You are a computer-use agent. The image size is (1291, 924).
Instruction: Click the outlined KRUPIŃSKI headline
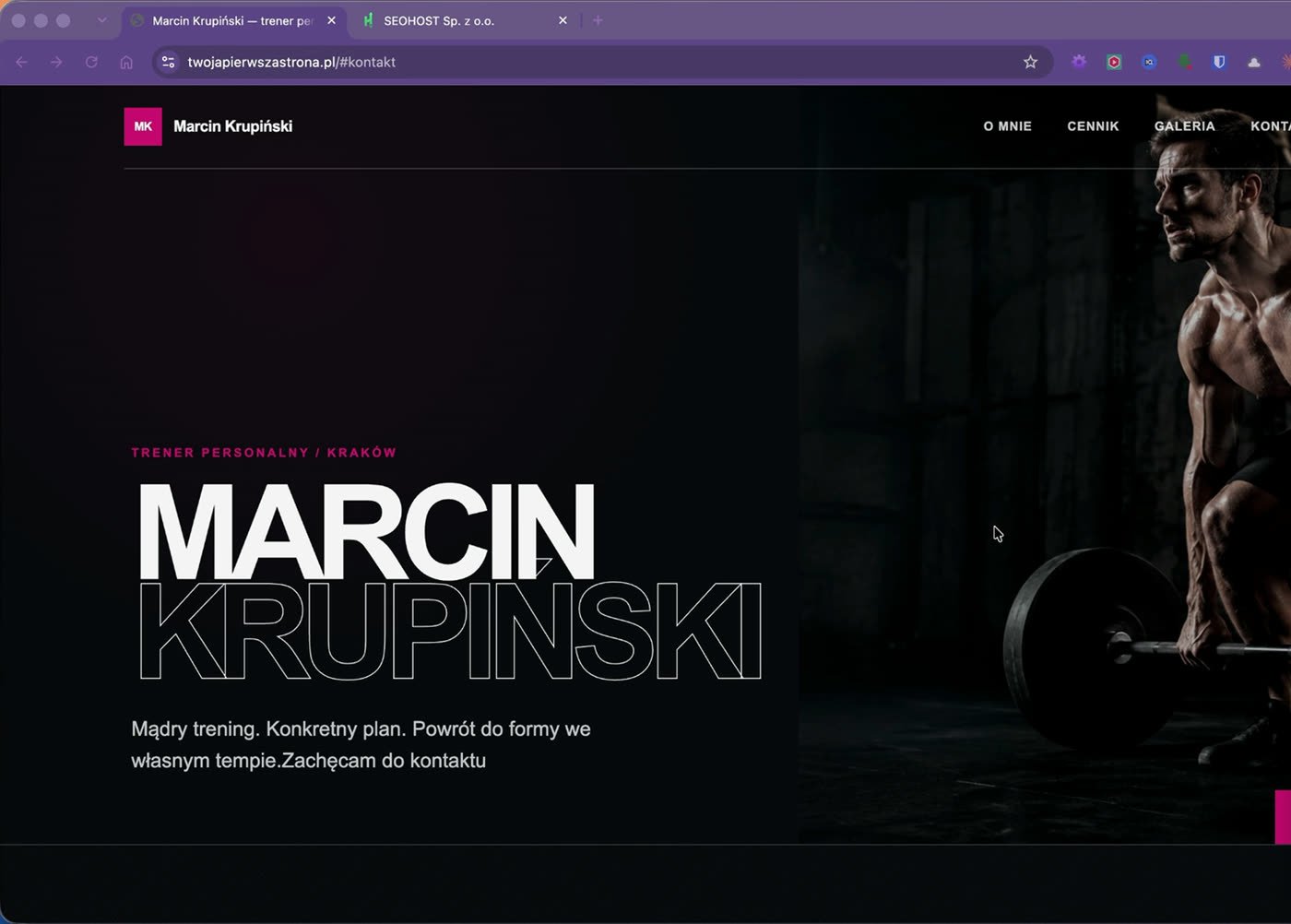(x=450, y=632)
